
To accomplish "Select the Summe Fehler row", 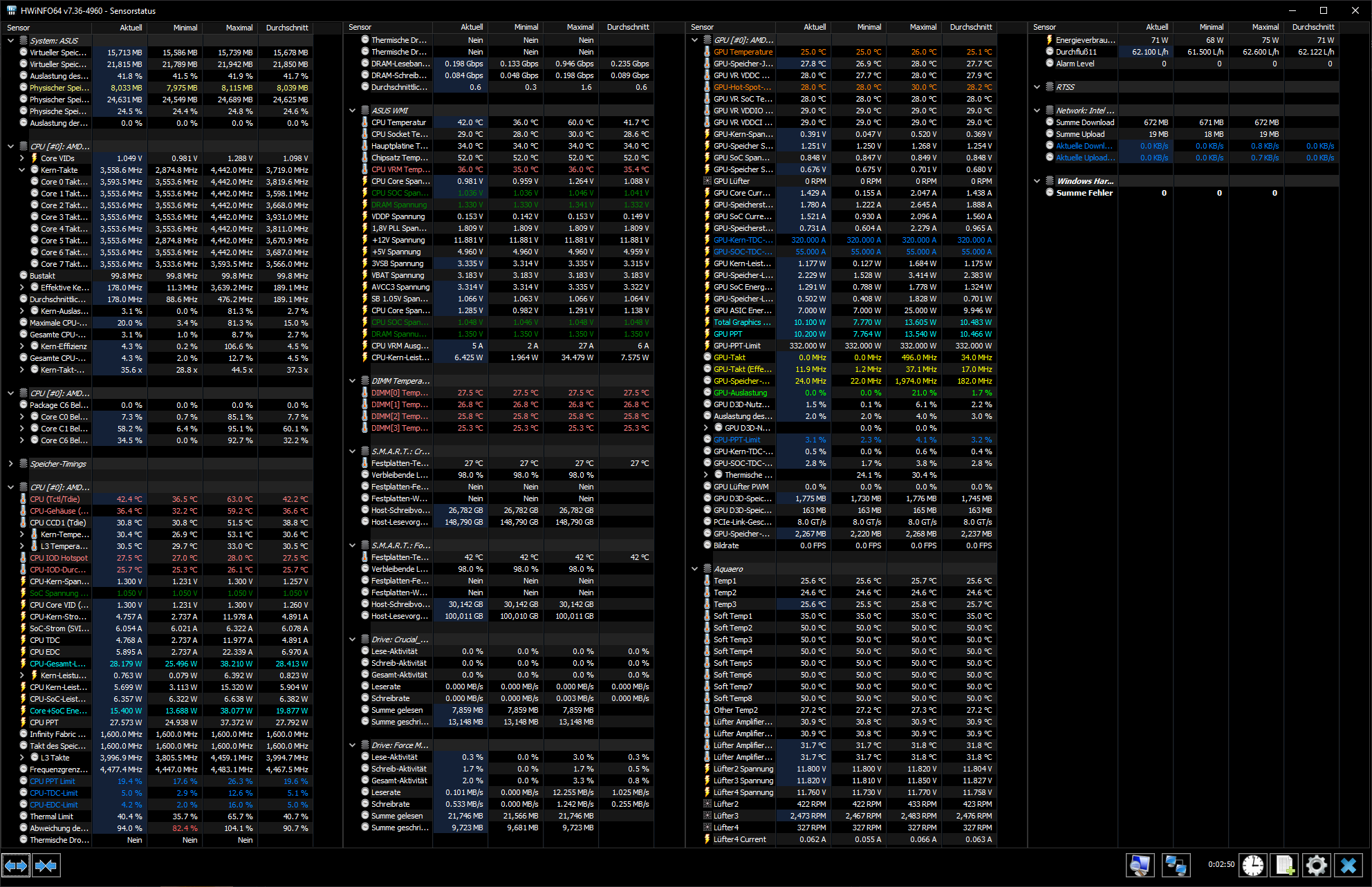I will point(1084,193).
